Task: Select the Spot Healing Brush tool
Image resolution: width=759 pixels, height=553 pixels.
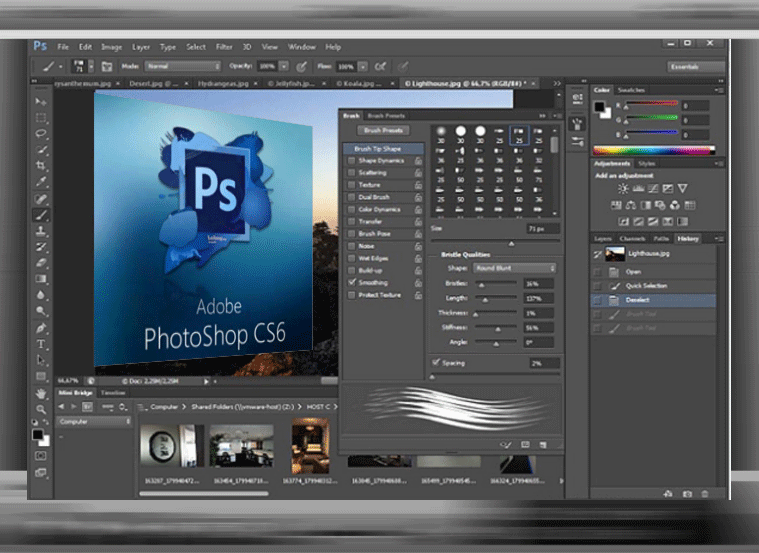Action: pyautogui.click(x=41, y=199)
